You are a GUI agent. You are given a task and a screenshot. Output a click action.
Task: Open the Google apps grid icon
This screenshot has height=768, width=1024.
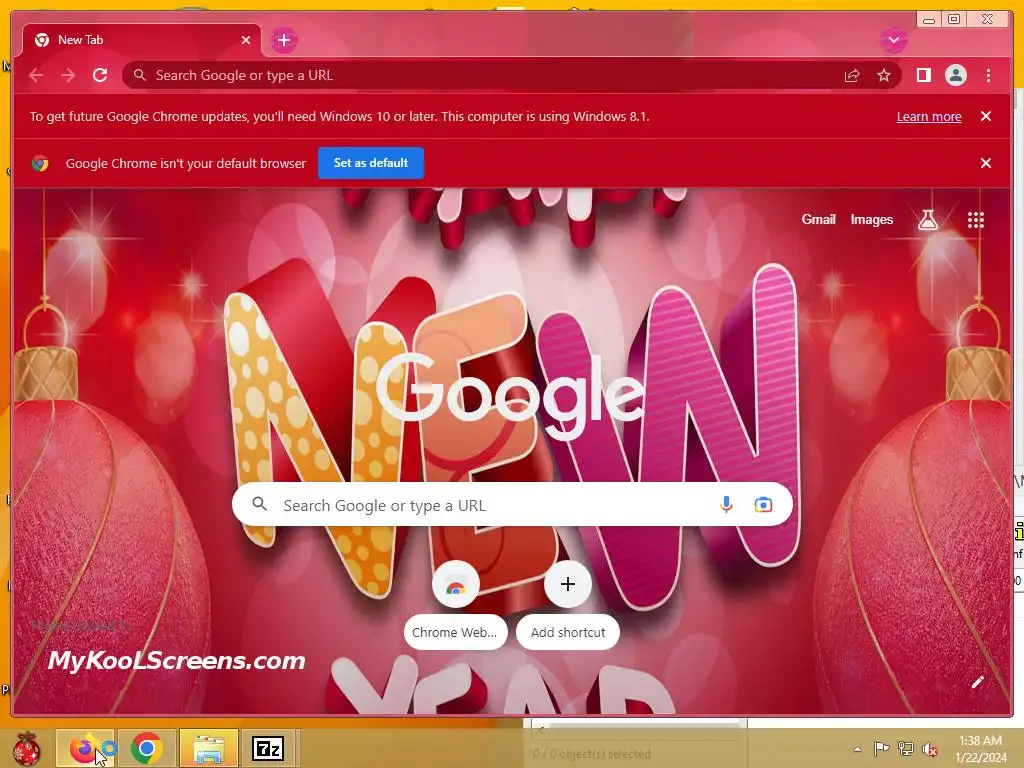click(x=976, y=220)
